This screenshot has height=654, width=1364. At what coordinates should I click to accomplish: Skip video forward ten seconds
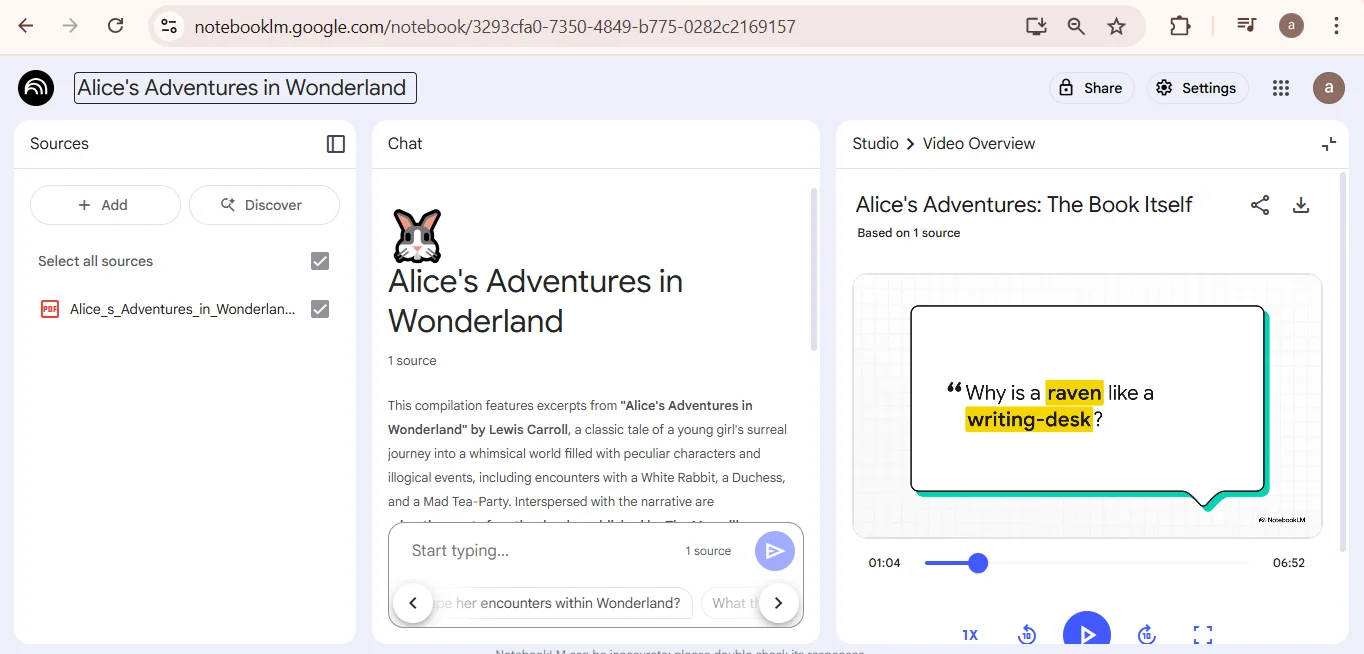click(1147, 635)
